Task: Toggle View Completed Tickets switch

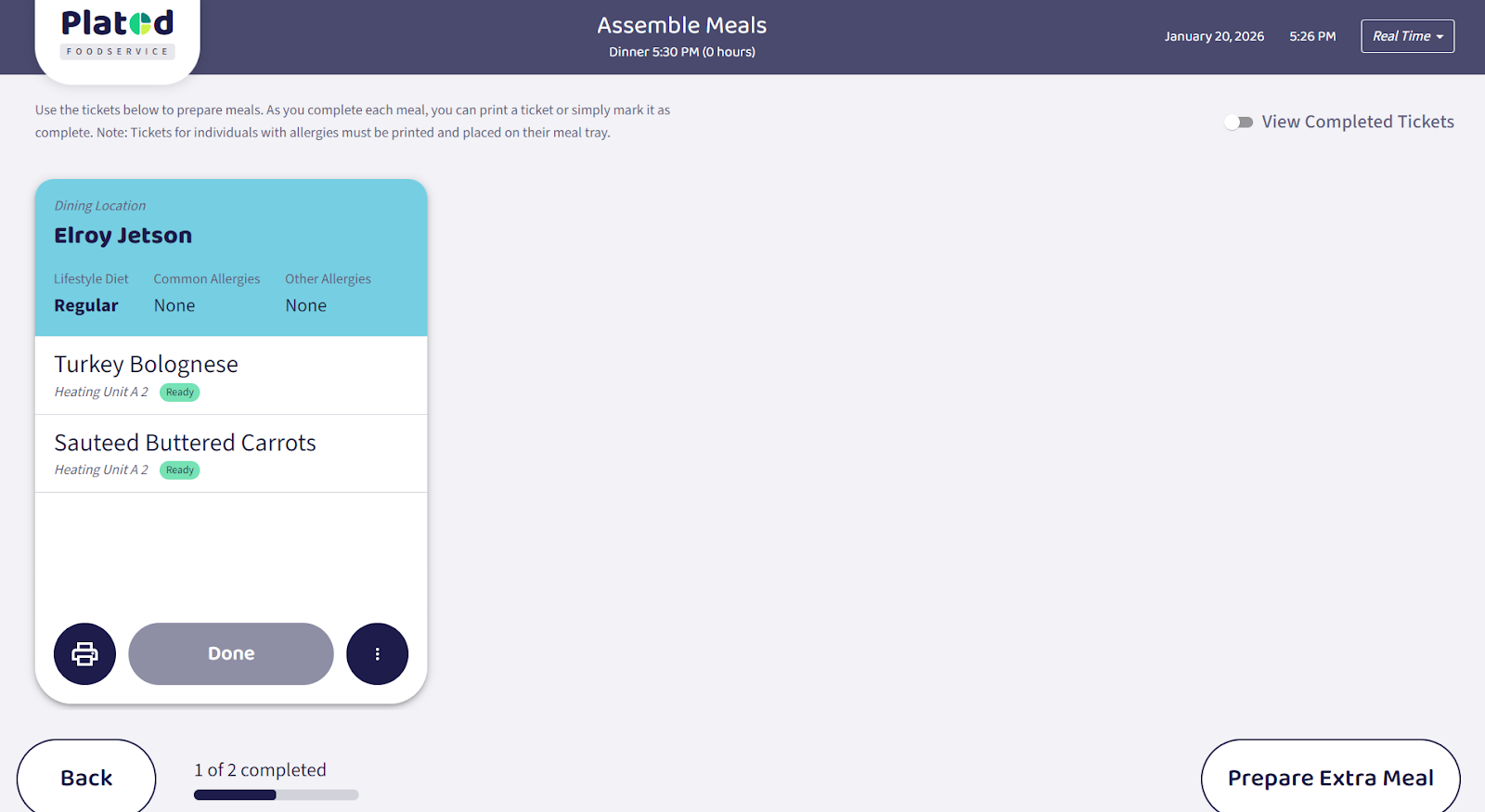Action: click(1238, 122)
